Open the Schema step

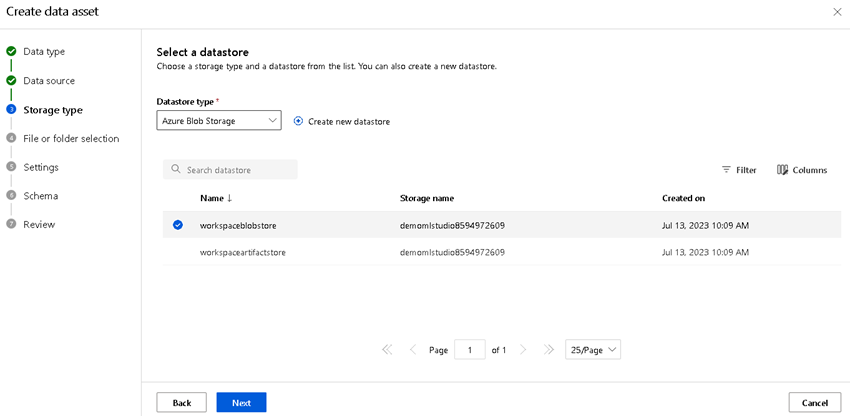pos(41,196)
